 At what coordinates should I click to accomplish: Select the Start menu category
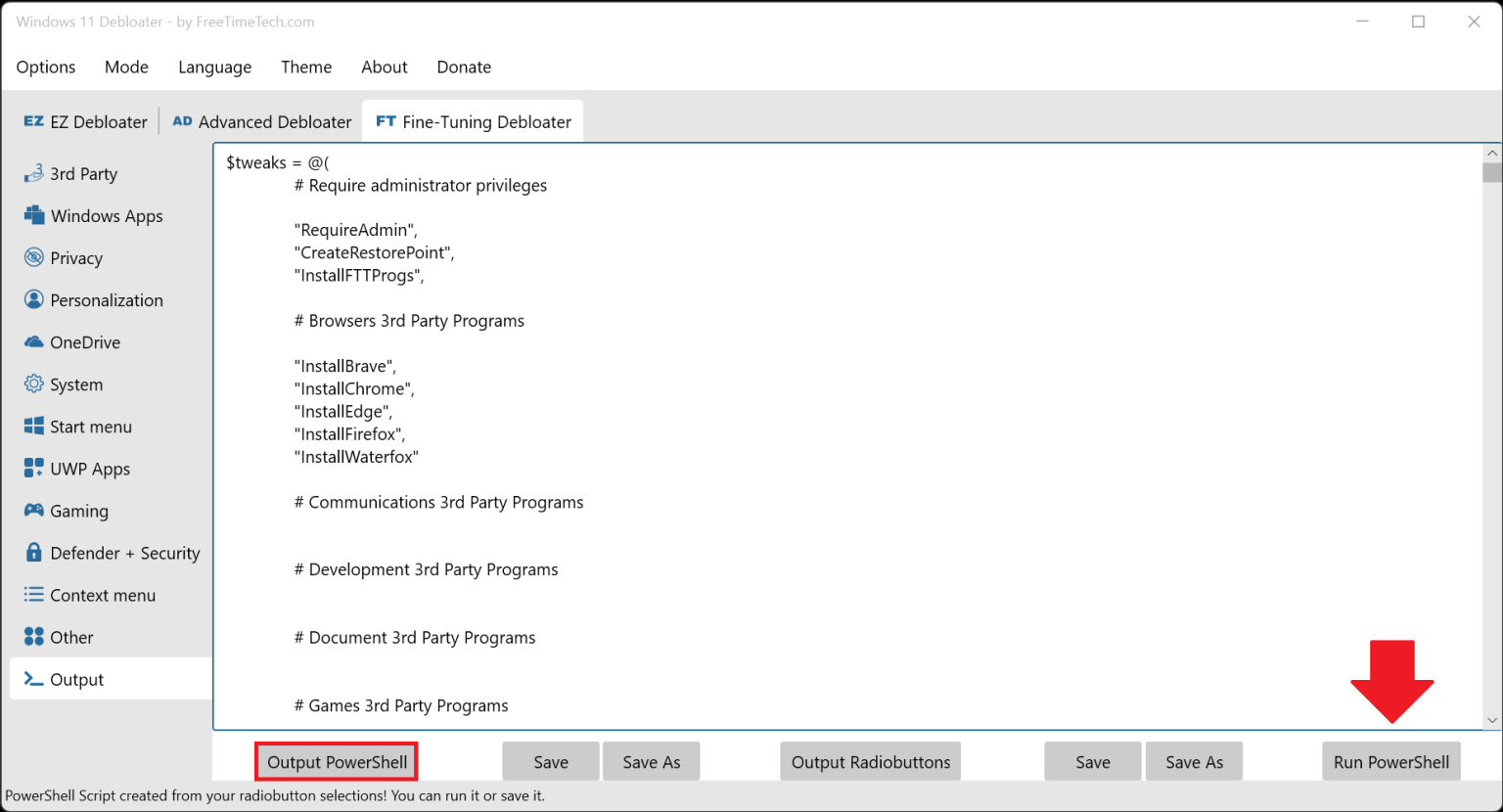coord(90,426)
